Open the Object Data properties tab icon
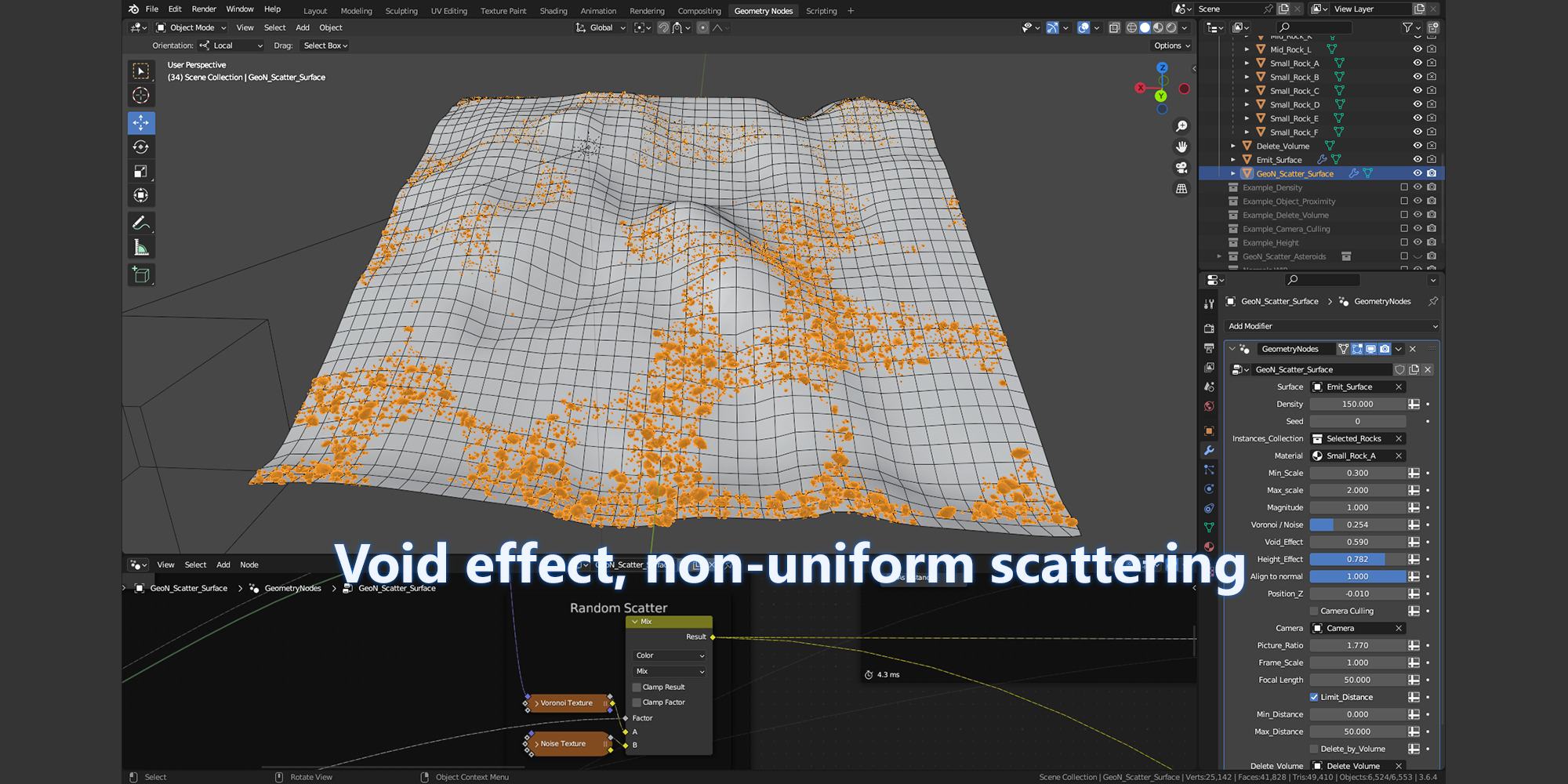1568x784 pixels. (1209, 528)
